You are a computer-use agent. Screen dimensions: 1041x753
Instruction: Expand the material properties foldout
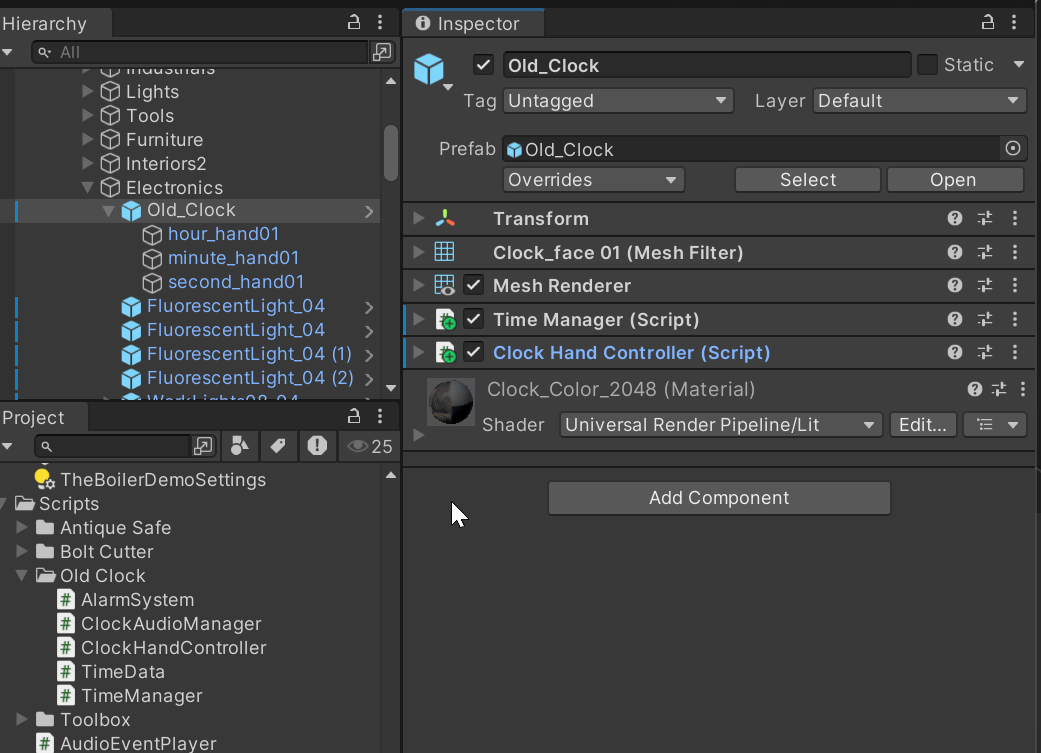tap(418, 436)
